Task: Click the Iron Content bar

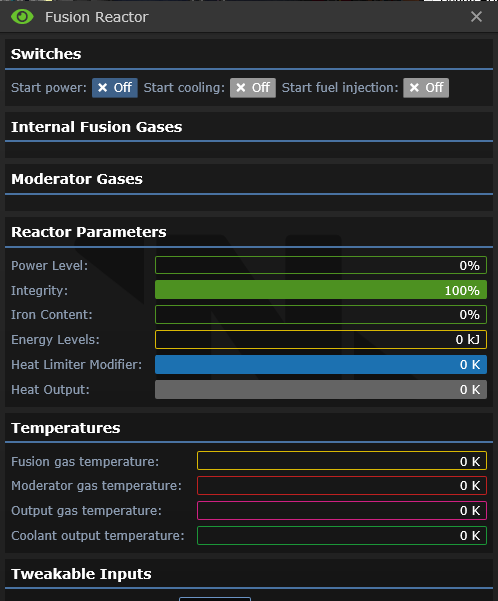Action: (x=321, y=315)
